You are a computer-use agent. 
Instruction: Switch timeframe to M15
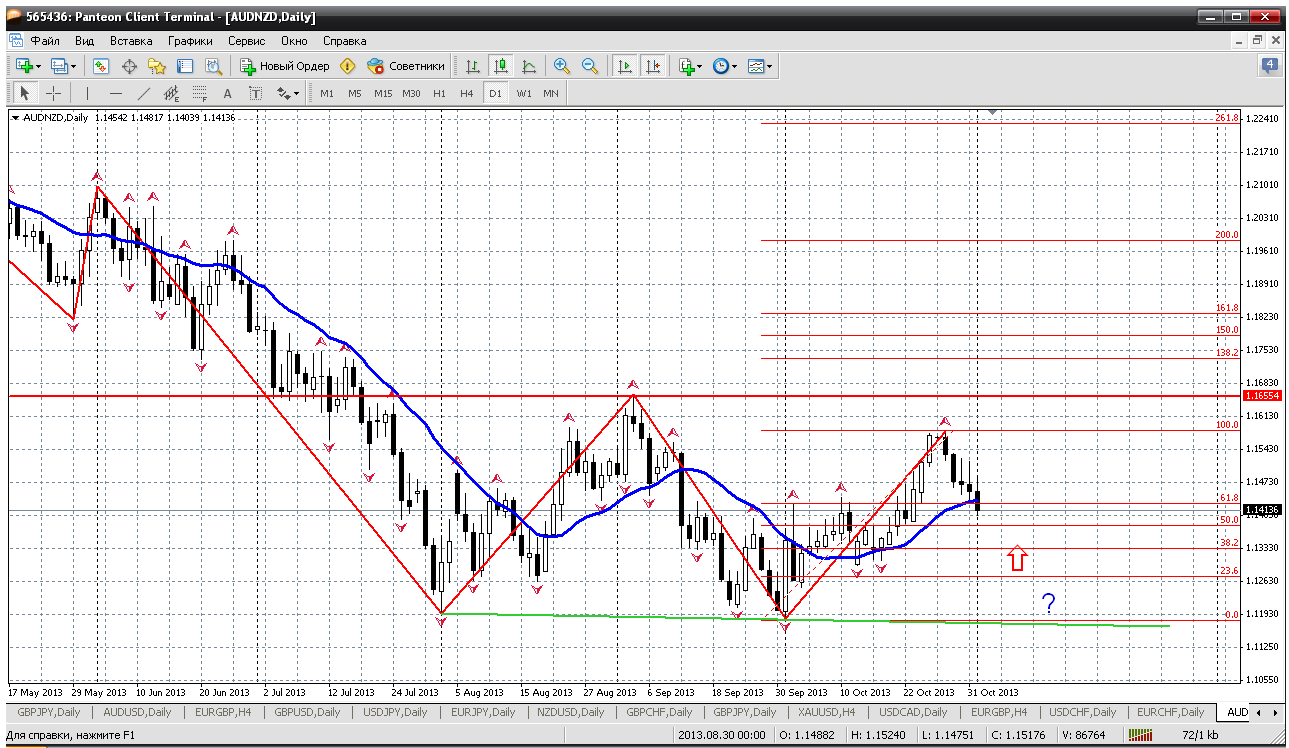(383, 93)
